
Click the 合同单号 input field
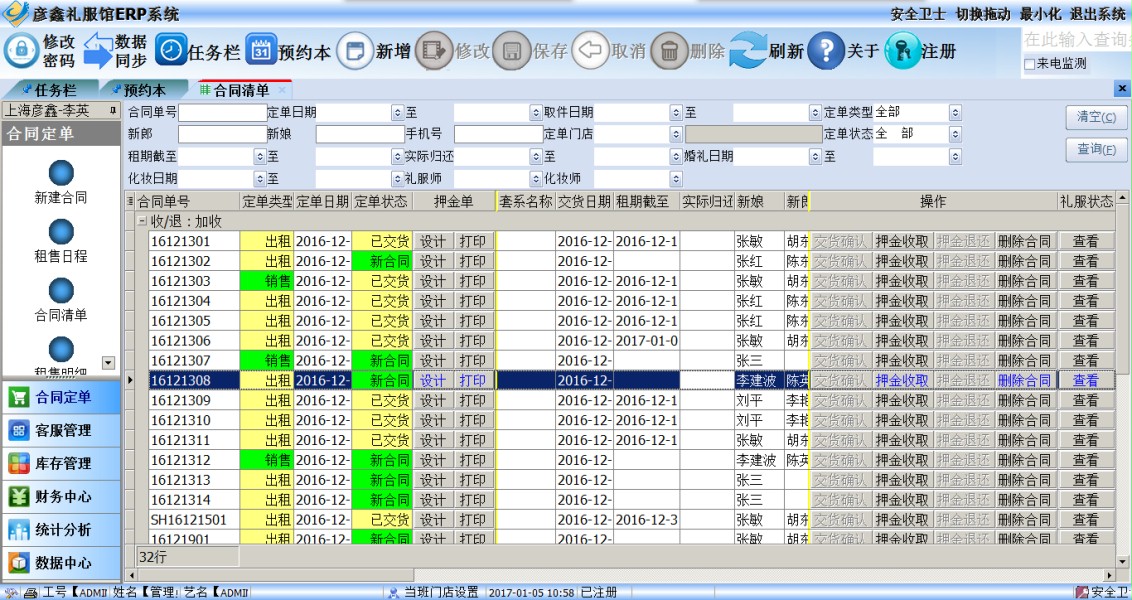click(222, 113)
